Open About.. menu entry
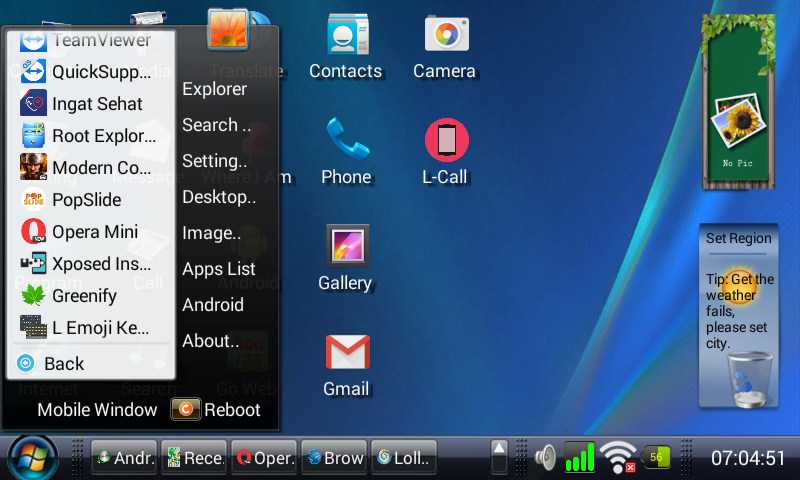Image resolution: width=800 pixels, height=480 pixels. 211,341
